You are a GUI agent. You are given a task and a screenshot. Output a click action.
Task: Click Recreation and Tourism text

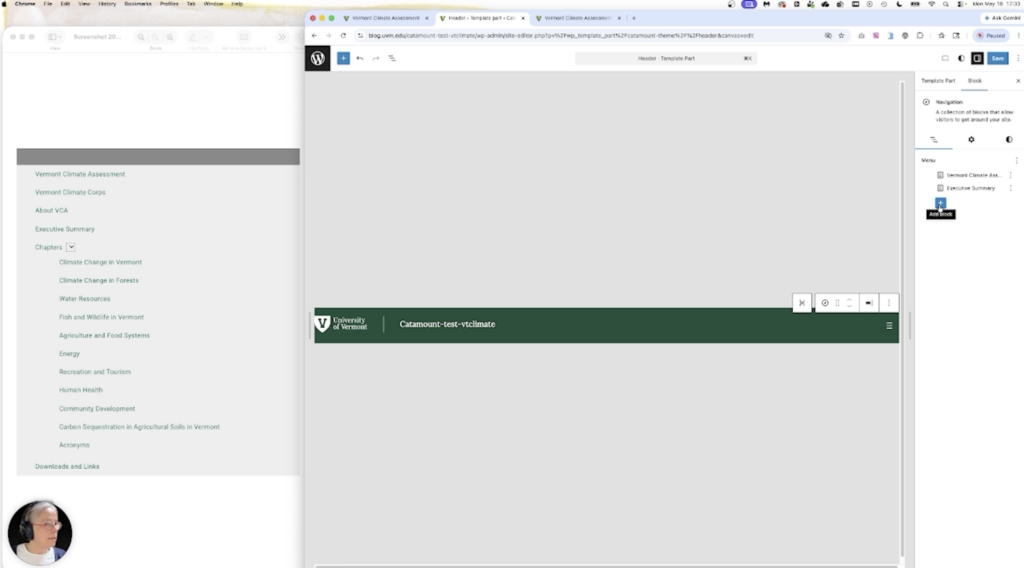[x=95, y=371]
